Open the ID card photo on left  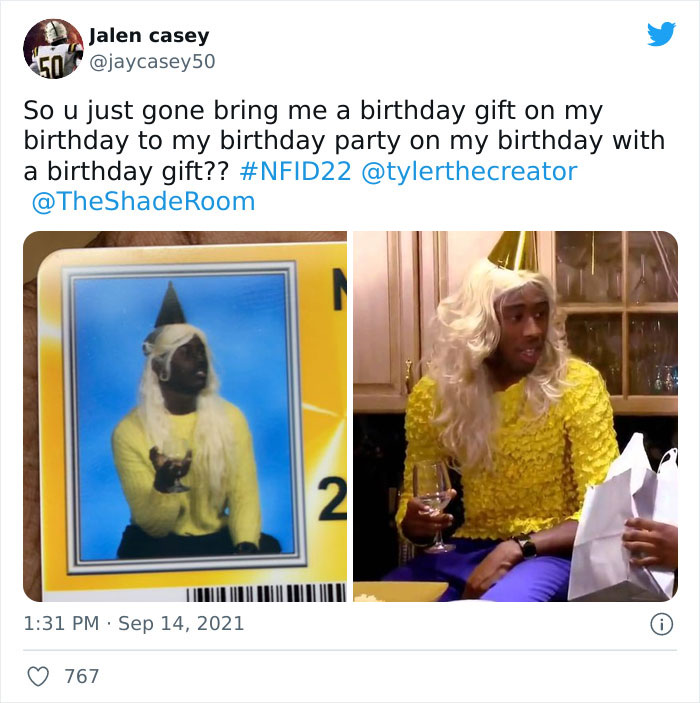(185, 416)
